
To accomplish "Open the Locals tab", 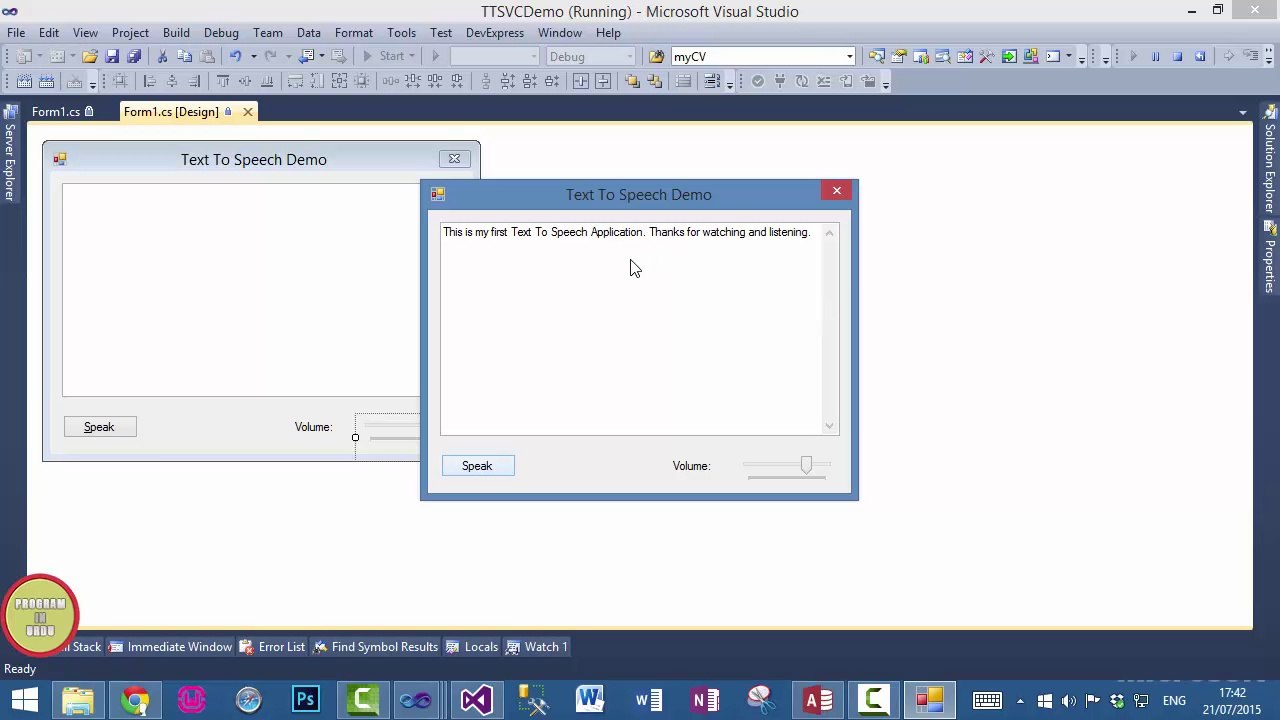I will point(472,647).
